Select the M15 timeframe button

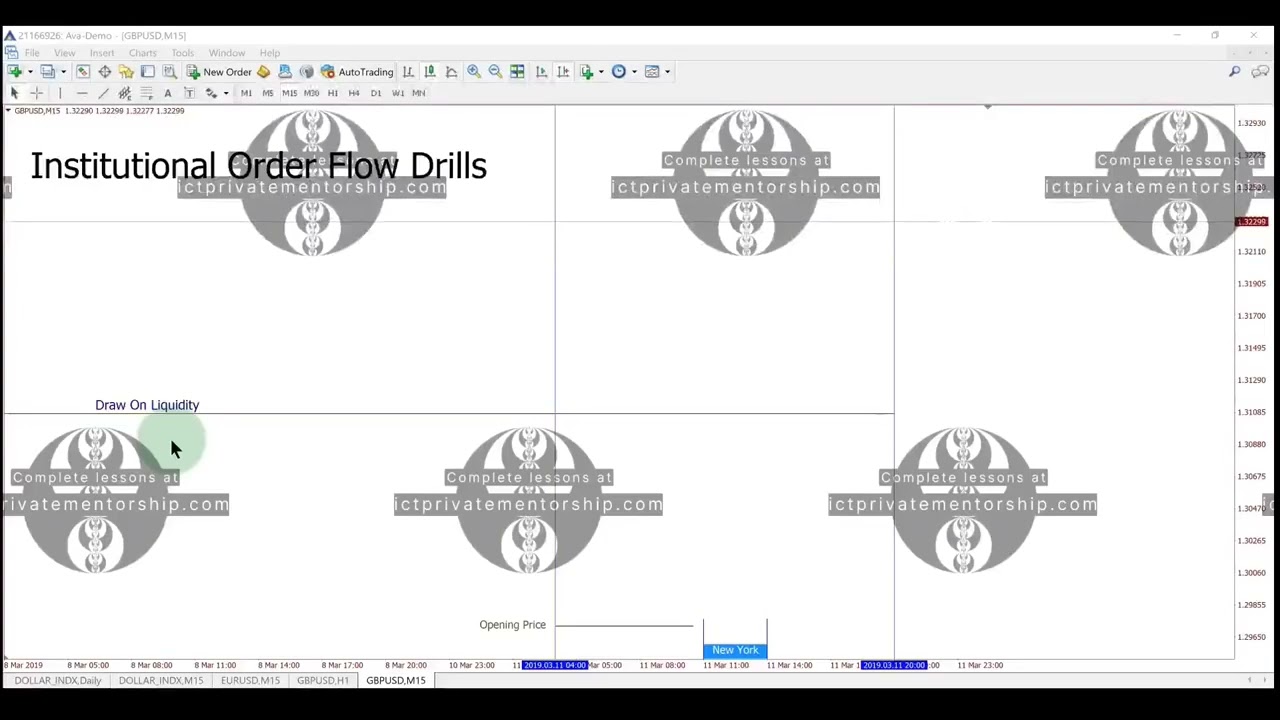[x=289, y=93]
